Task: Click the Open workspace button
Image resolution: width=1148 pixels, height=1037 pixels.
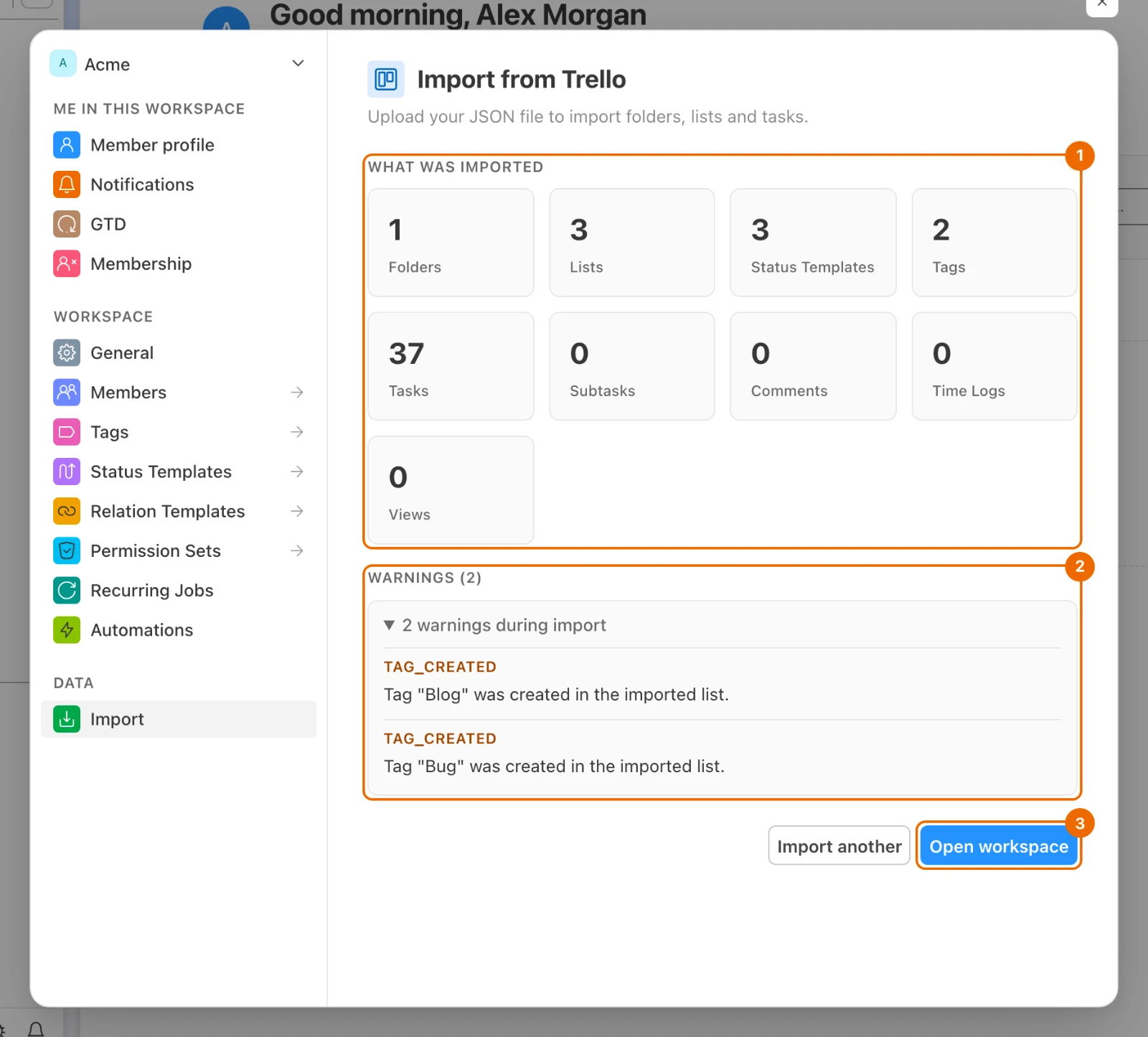Action: (x=999, y=845)
